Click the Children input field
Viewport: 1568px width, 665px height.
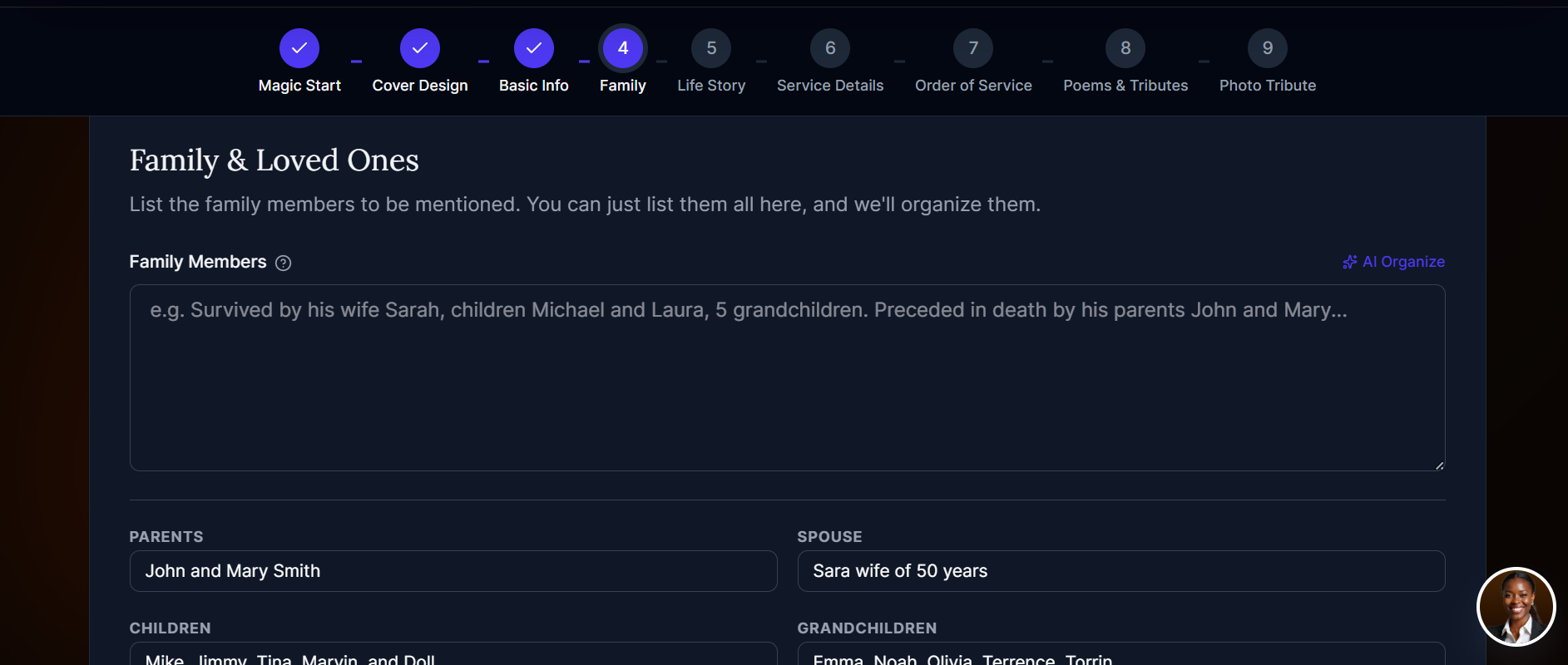point(453,654)
